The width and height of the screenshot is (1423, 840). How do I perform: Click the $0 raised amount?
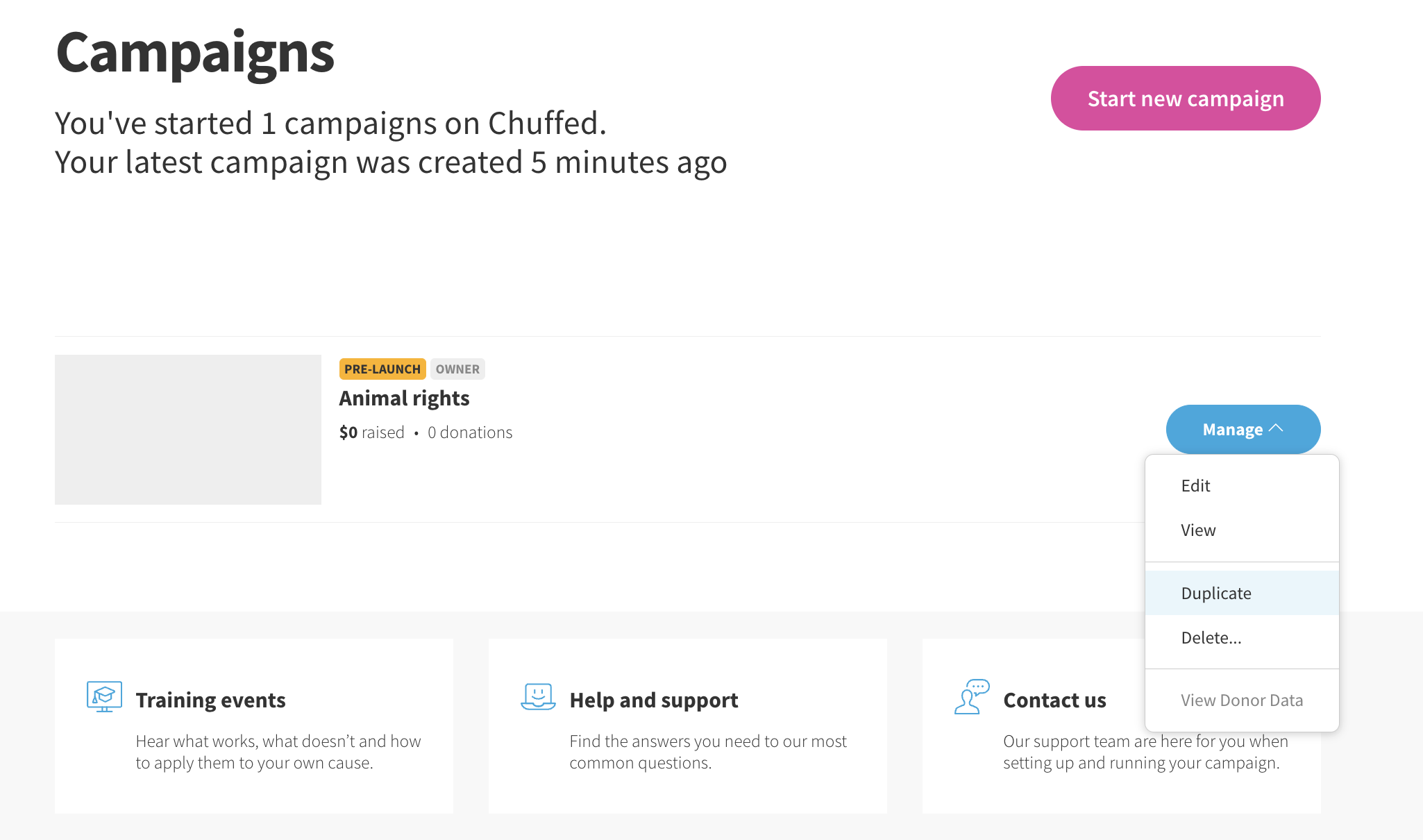pos(371,432)
